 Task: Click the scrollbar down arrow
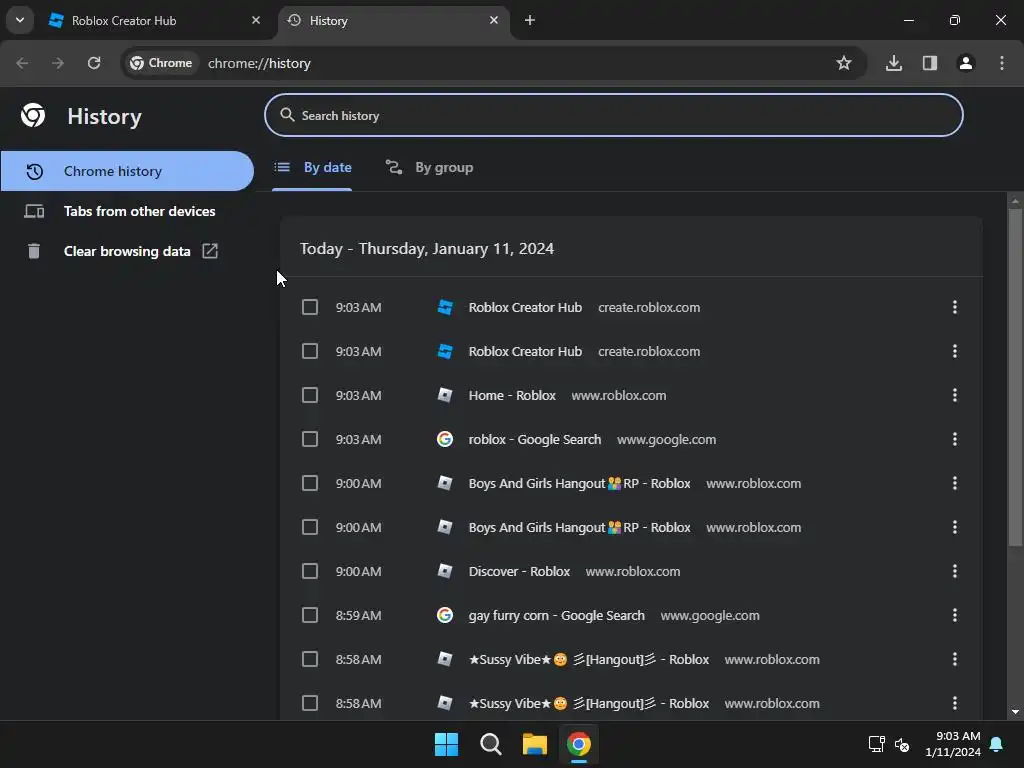pos(1015,712)
